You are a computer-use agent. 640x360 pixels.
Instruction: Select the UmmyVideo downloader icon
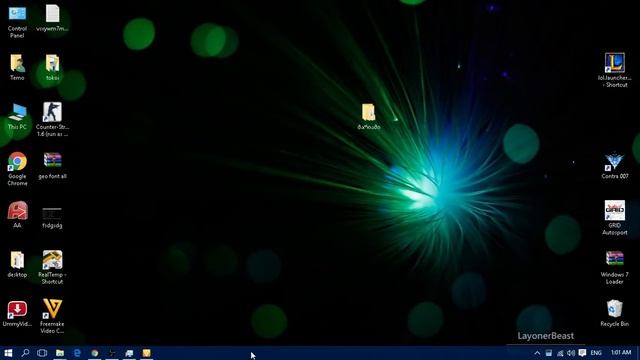[x=17, y=309]
